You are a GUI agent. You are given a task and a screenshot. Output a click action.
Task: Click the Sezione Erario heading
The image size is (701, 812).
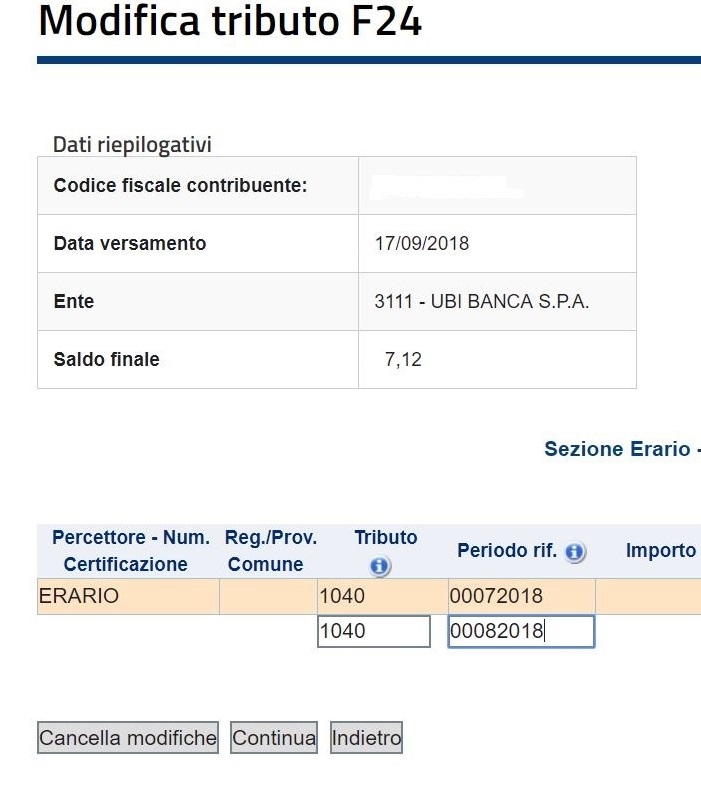(617, 449)
